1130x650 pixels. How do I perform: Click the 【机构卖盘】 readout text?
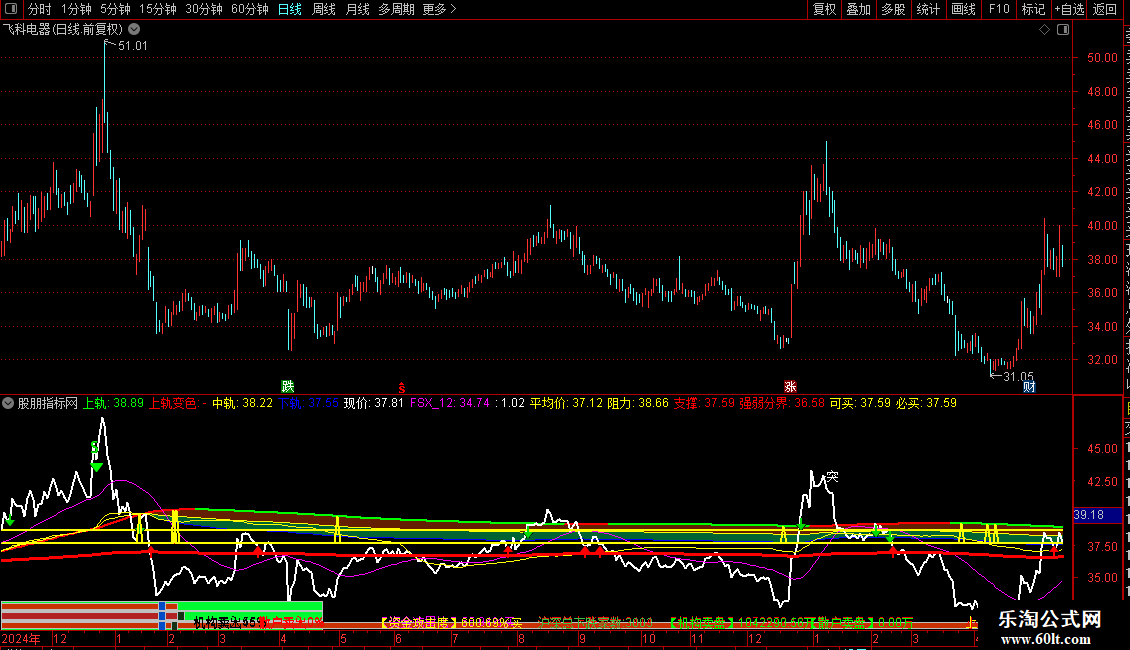click(699, 622)
